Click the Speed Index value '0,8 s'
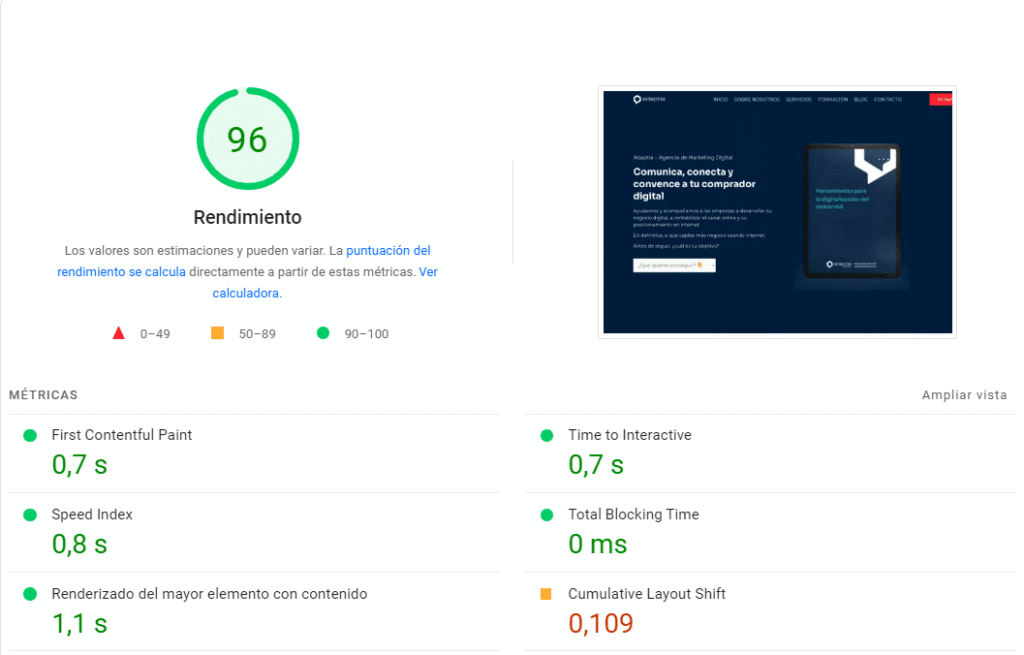The image size is (1024, 655). coord(79,544)
